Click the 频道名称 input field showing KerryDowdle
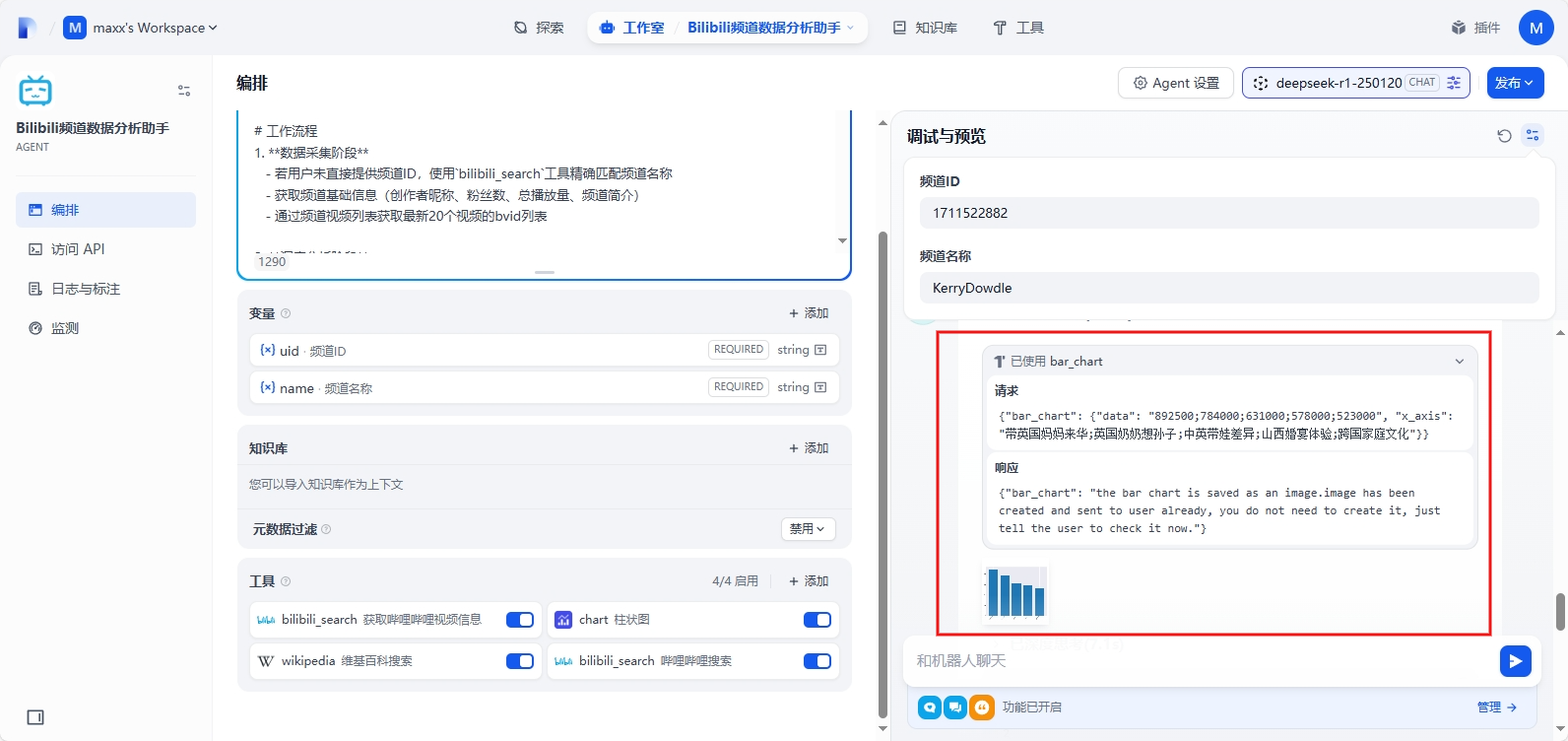The image size is (1568, 741). tap(1229, 288)
